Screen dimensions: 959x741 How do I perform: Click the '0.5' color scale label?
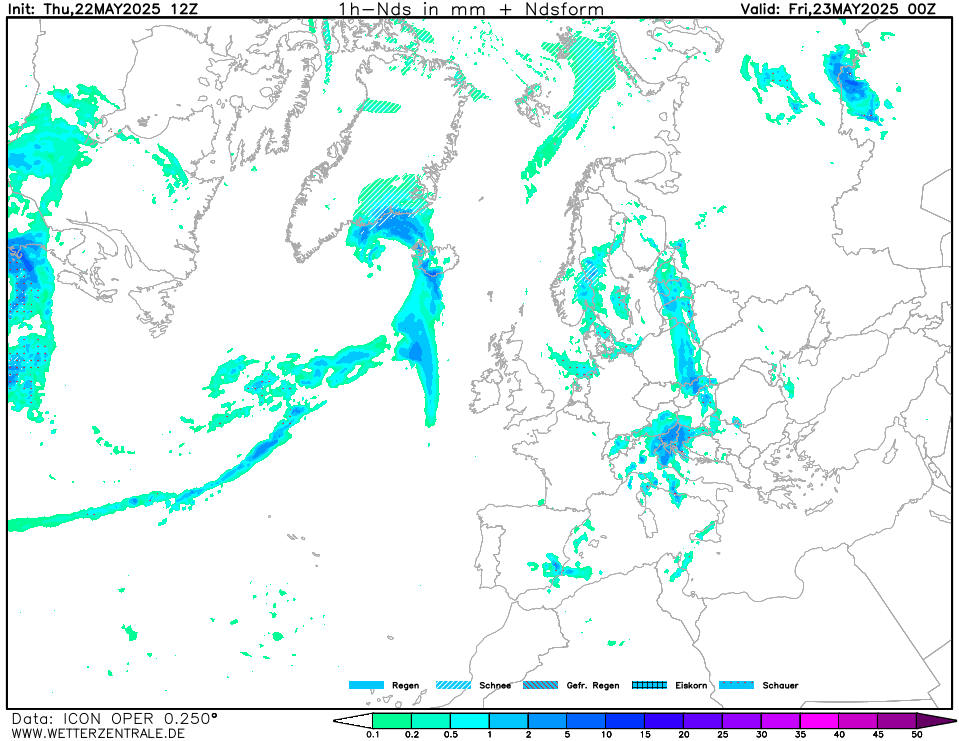coord(450,734)
